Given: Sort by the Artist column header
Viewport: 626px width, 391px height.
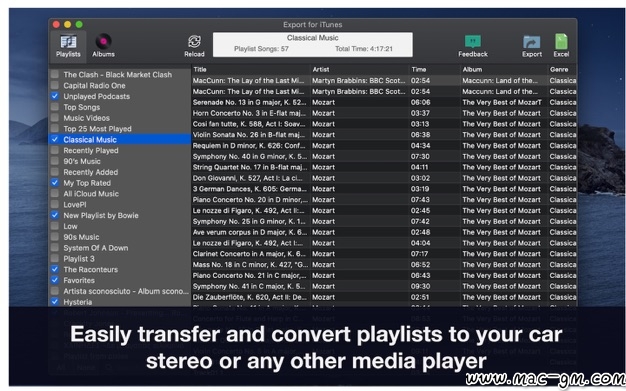Looking at the screenshot, I should click(360, 69).
